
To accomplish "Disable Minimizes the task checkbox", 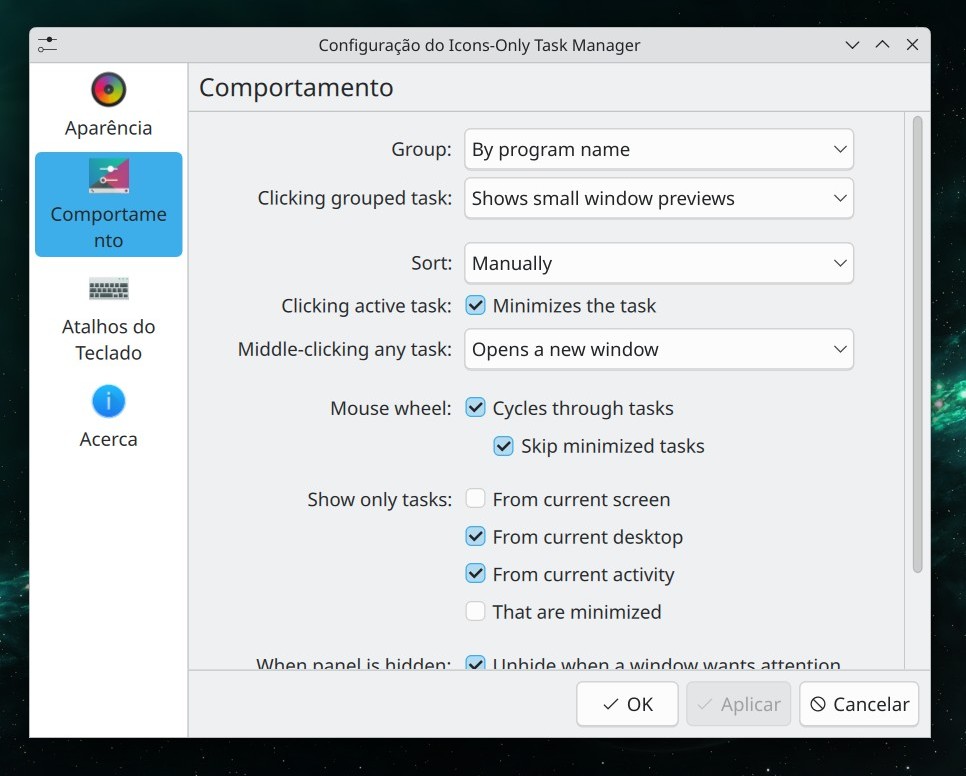I will (x=476, y=306).
